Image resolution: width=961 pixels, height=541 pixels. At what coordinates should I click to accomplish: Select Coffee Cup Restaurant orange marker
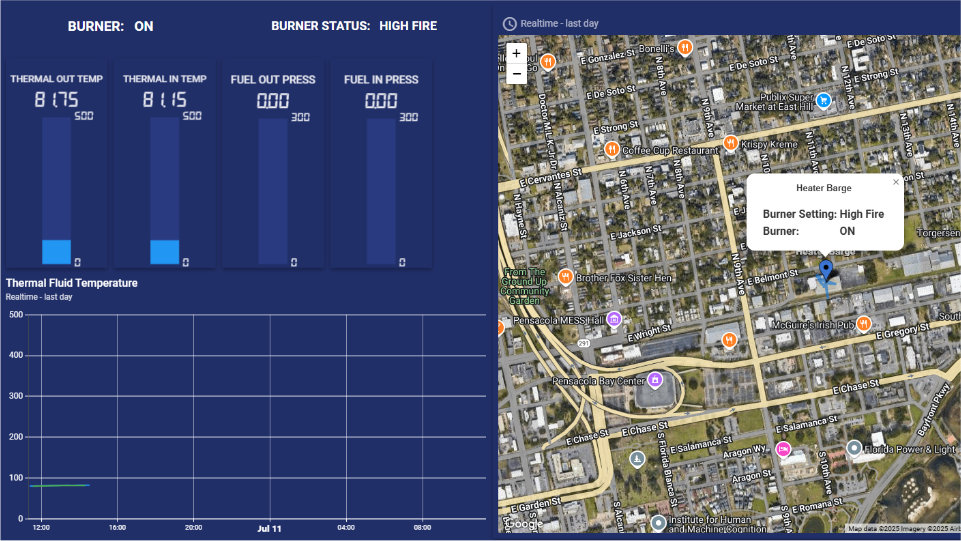click(611, 149)
